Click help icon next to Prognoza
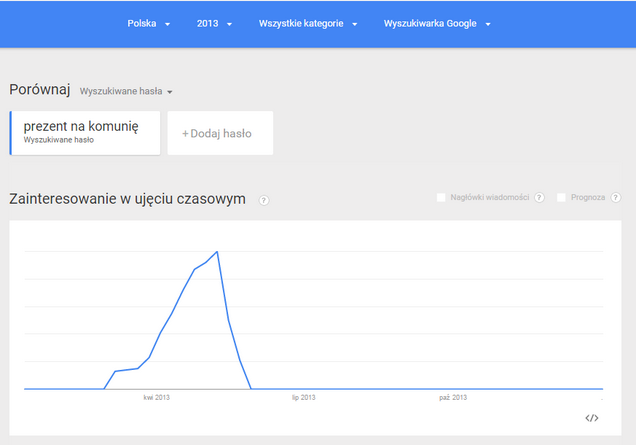The width and height of the screenshot is (637, 446). tap(616, 198)
